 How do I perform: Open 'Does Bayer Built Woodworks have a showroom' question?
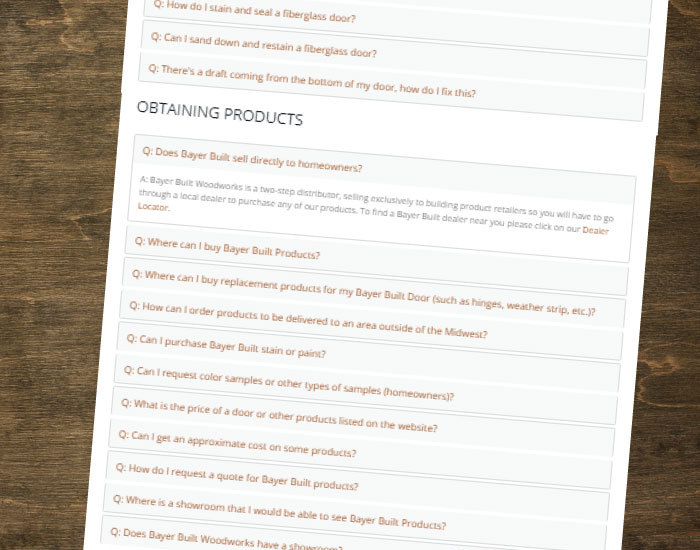[226, 539]
